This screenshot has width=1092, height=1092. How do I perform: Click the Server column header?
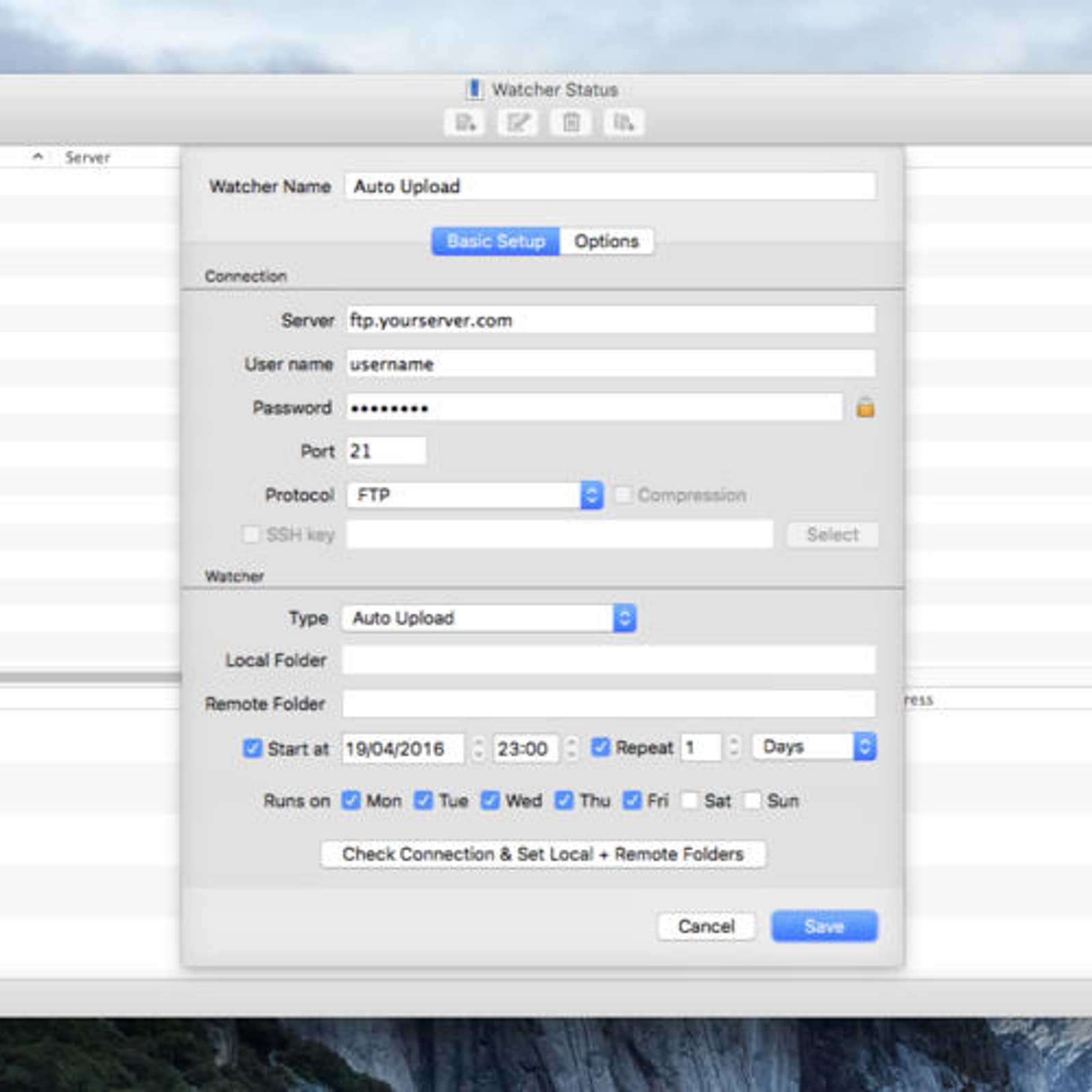pyautogui.click(x=87, y=157)
